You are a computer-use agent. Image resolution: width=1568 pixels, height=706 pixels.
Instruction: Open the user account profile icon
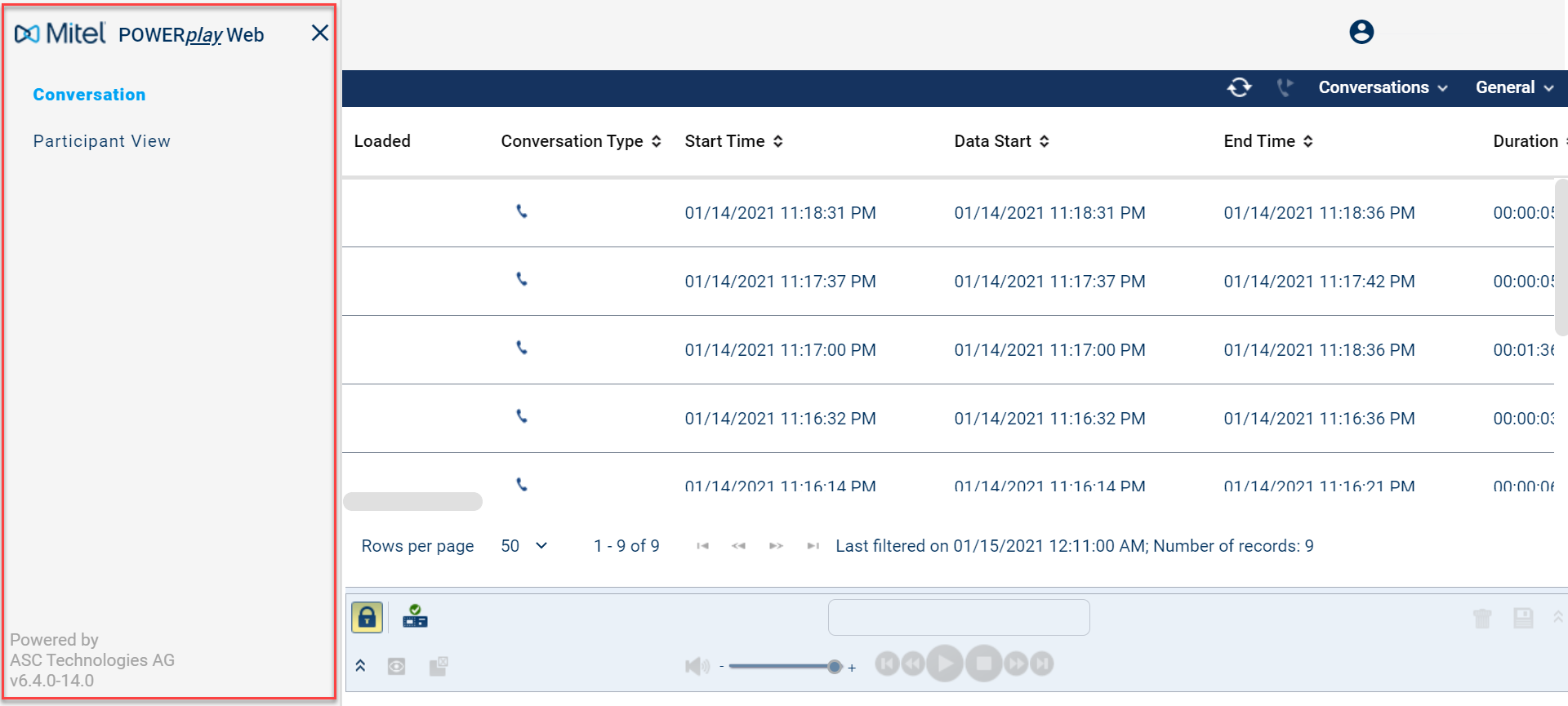(x=1361, y=32)
